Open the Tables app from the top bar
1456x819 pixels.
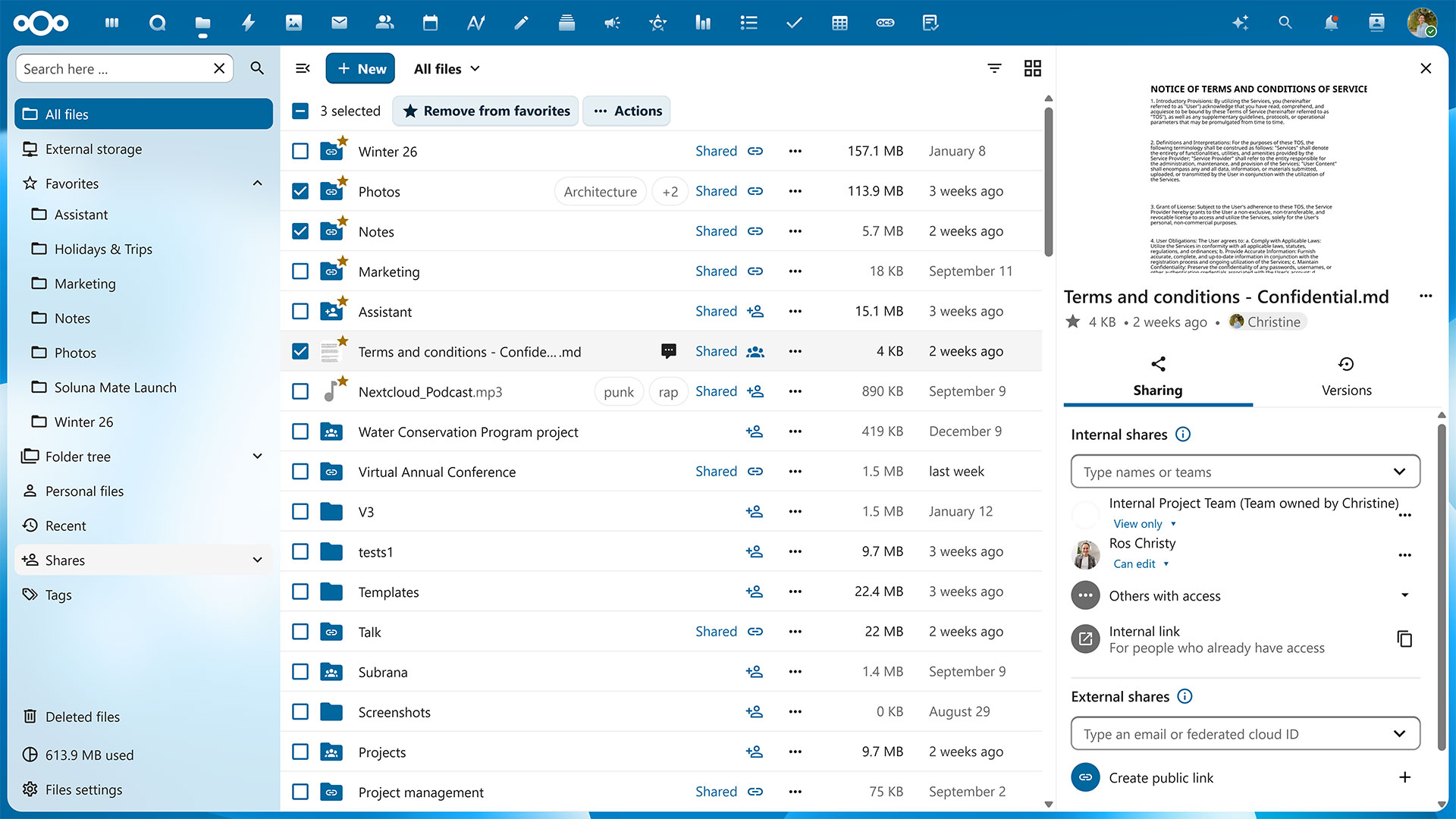tap(839, 23)
